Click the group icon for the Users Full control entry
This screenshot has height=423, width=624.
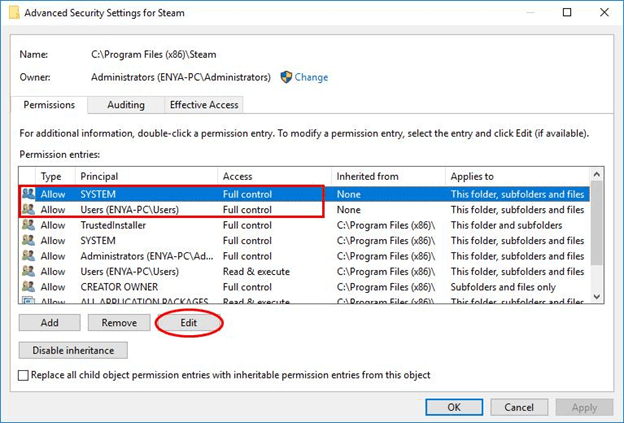pos(28,209)
